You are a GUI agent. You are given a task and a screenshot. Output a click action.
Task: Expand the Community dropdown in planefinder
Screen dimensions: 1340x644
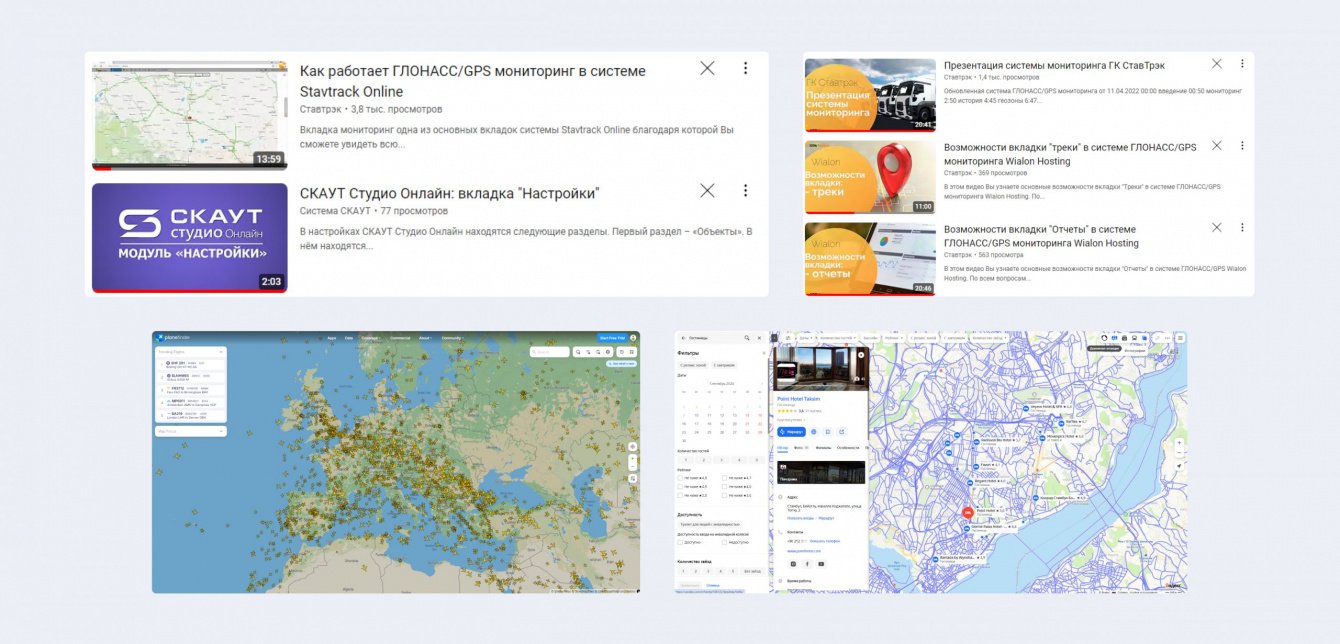(452, 338)
